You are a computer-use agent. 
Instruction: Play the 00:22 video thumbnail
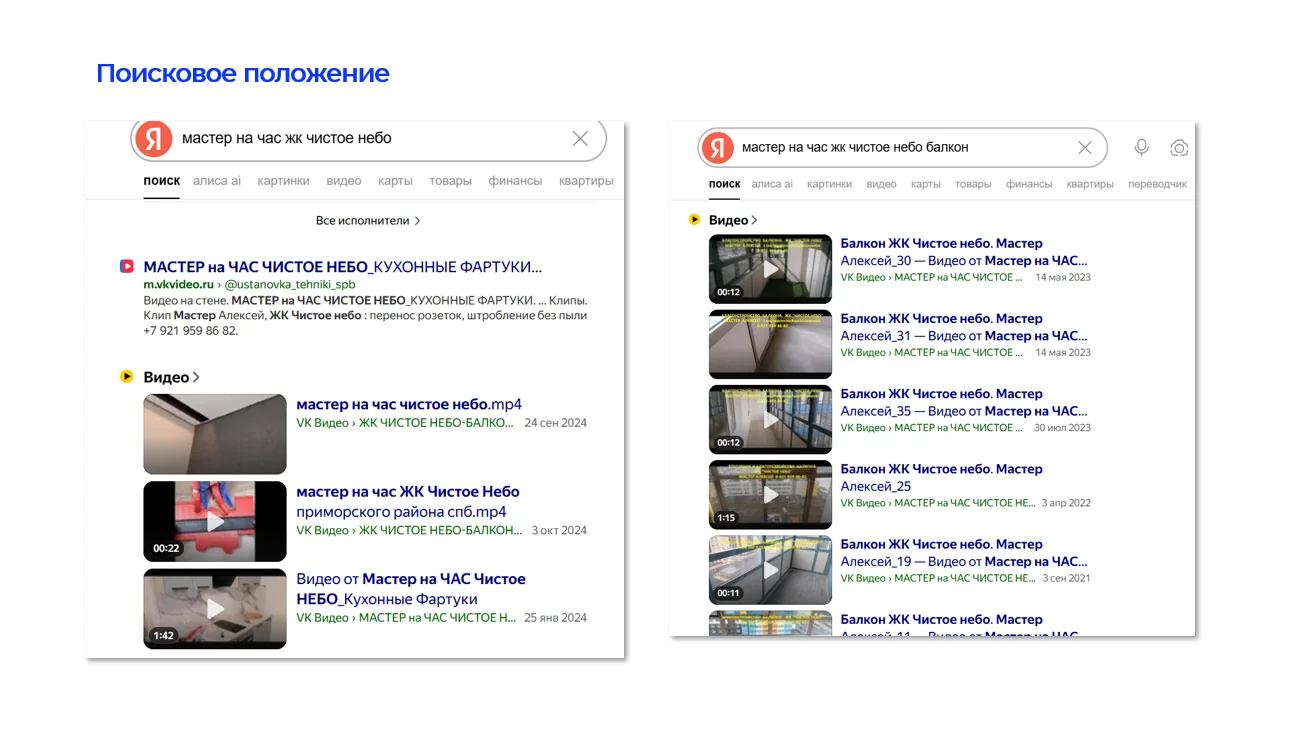click(215, 521)
